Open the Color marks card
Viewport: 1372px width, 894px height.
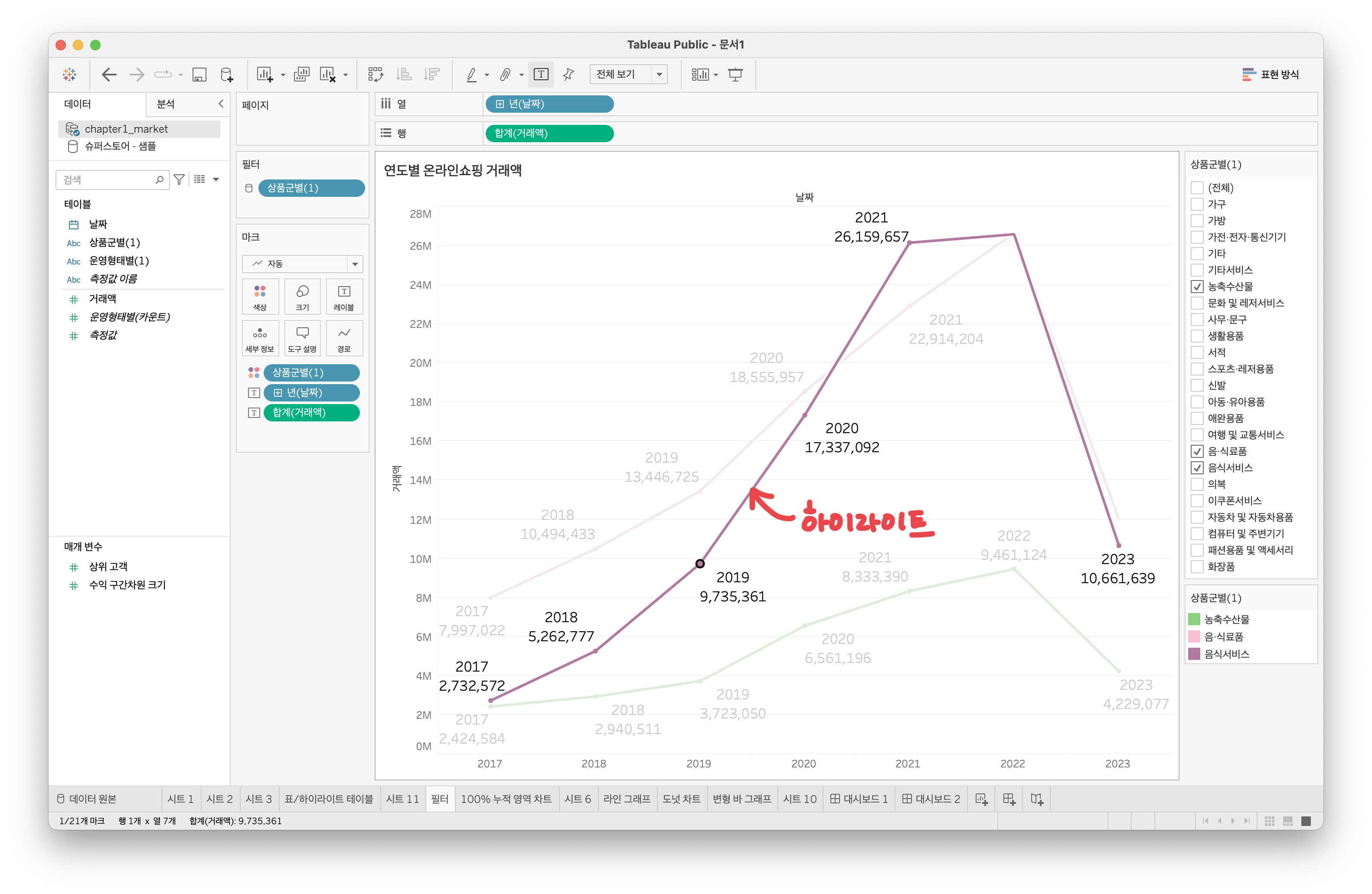click(x=260, y=296)
